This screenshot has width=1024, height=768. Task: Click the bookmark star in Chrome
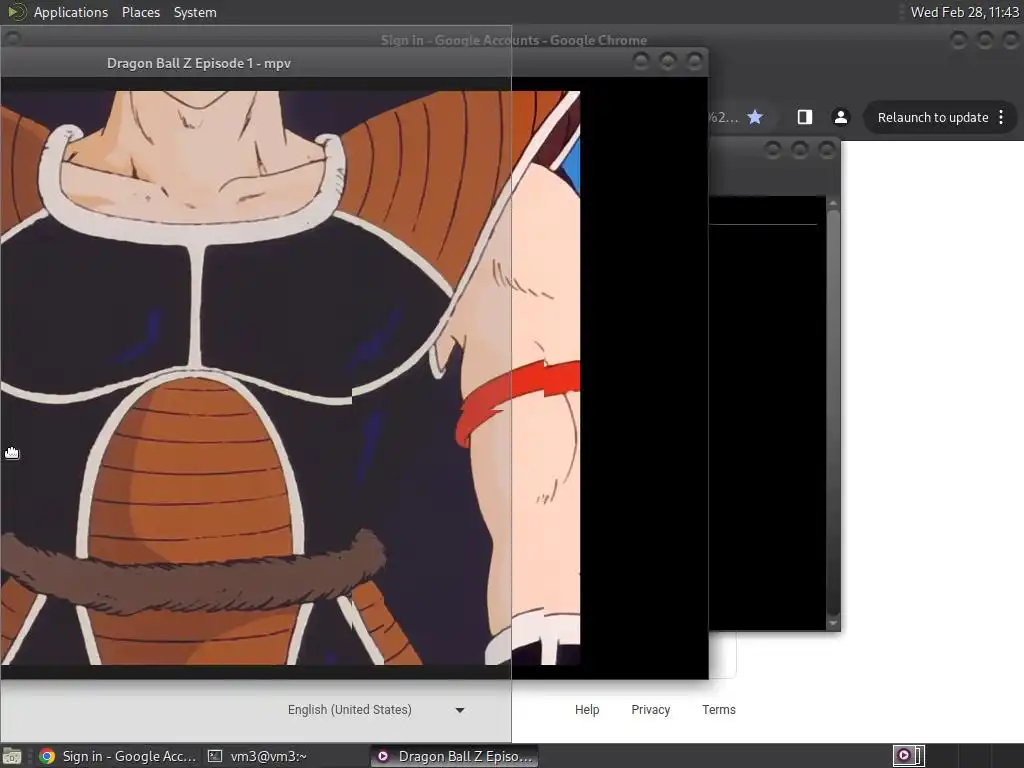(x=755, y=117)
